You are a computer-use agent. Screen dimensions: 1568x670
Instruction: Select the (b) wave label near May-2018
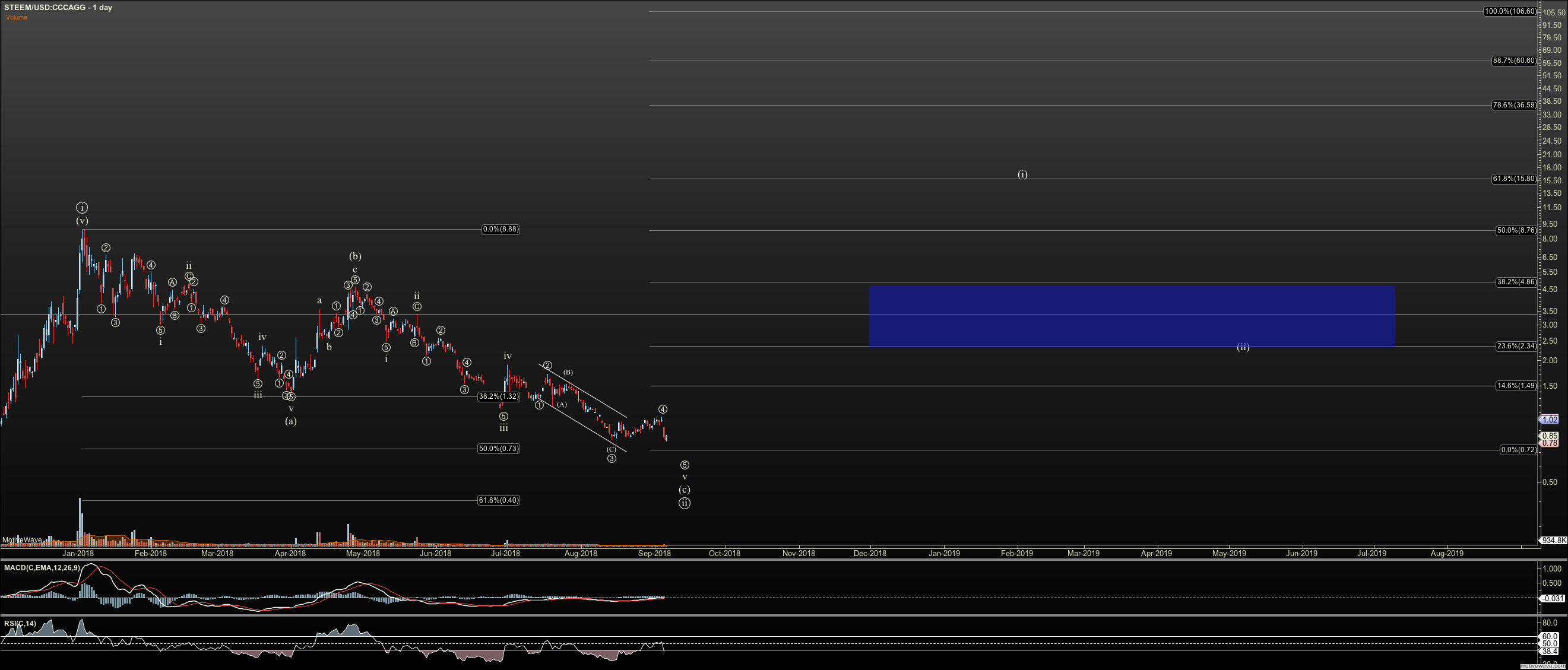point(355,256)
